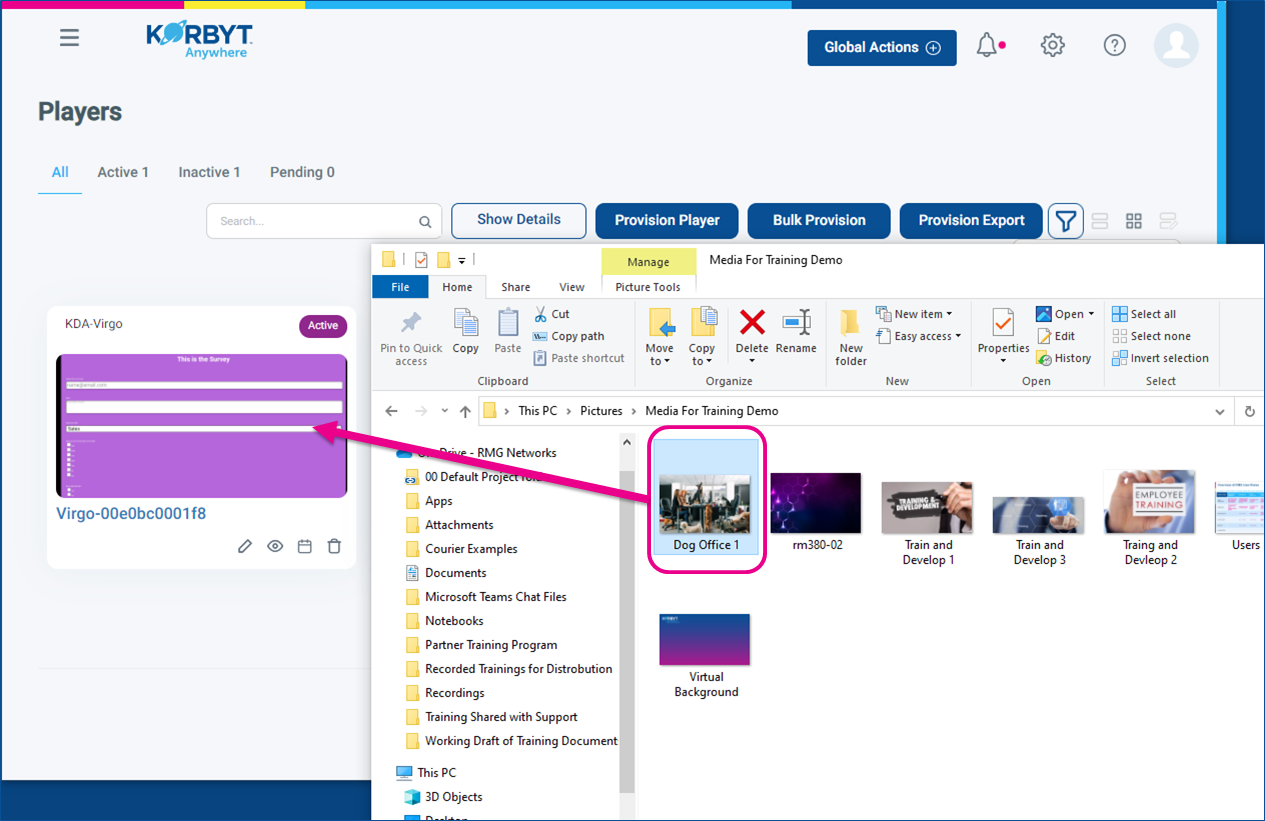Screen dimensions: 1265x821
Task: Click Cut in the Clipboard group
Action: (551, 314)
